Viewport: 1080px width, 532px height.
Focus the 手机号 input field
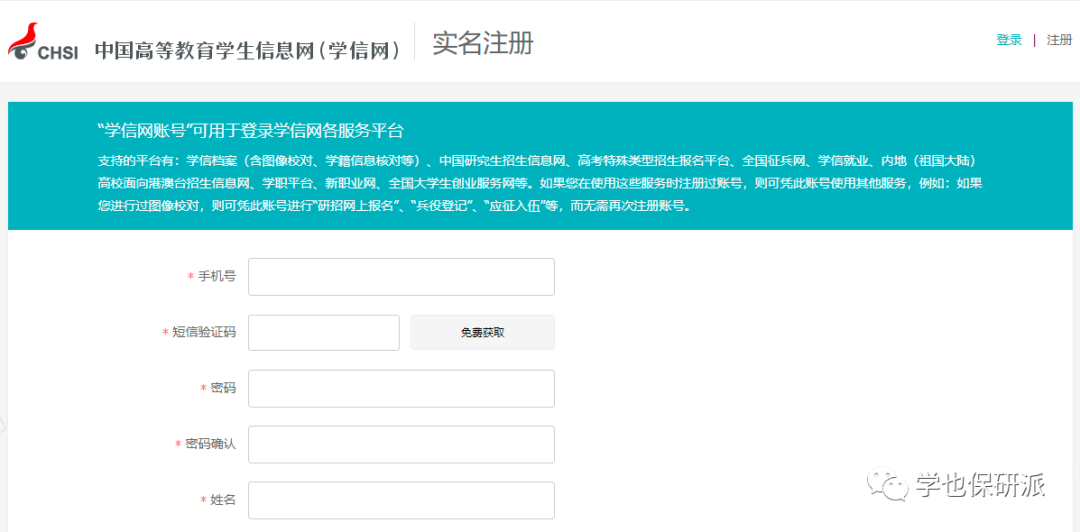click(401, 277)
